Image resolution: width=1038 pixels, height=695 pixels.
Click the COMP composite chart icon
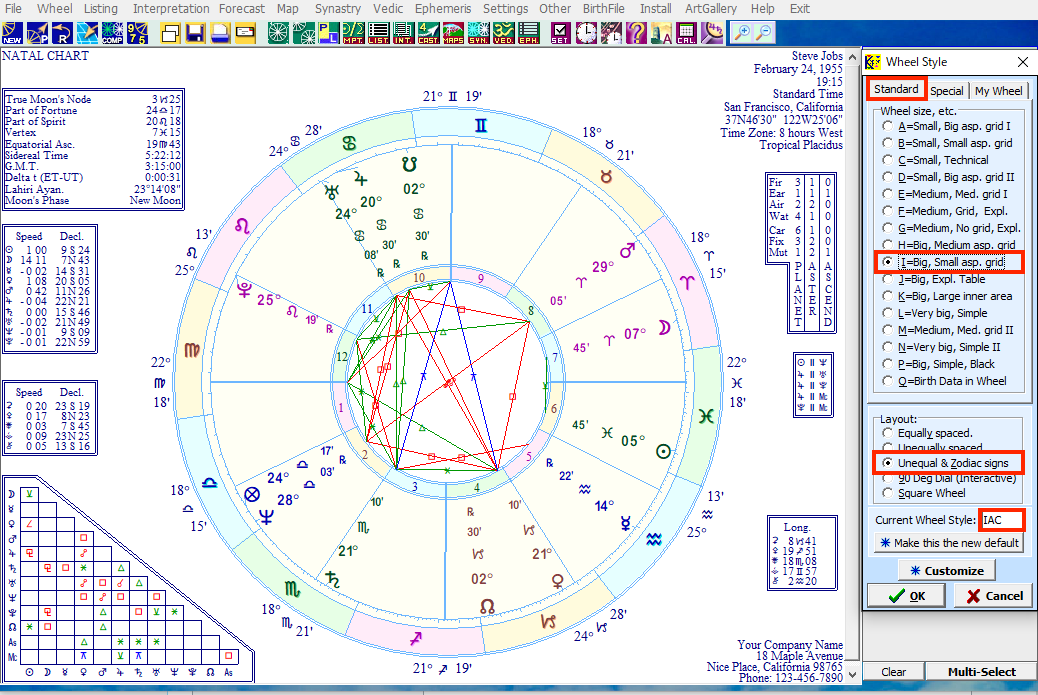[113, 33]
